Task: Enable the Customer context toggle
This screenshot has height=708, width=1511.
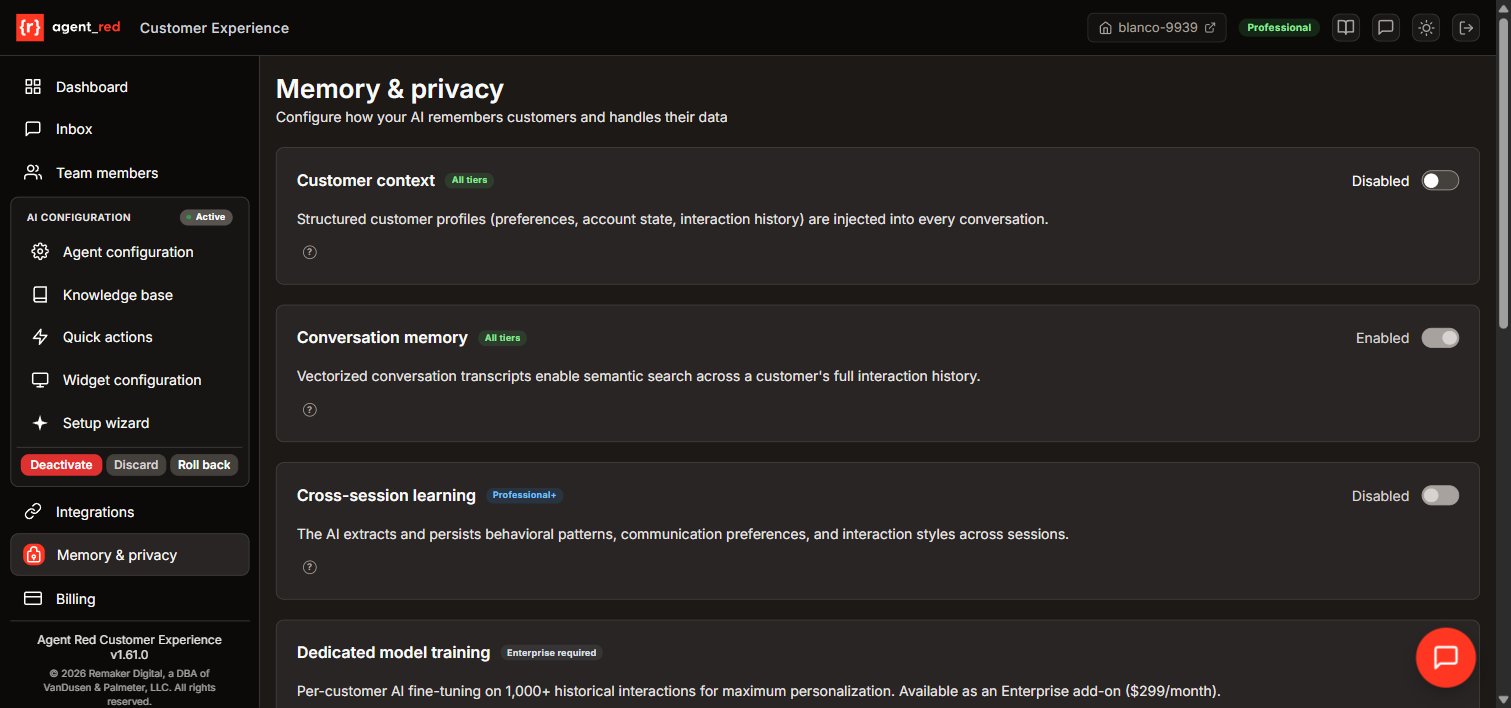Action: pyautogui.click(x=1439, y=180)
